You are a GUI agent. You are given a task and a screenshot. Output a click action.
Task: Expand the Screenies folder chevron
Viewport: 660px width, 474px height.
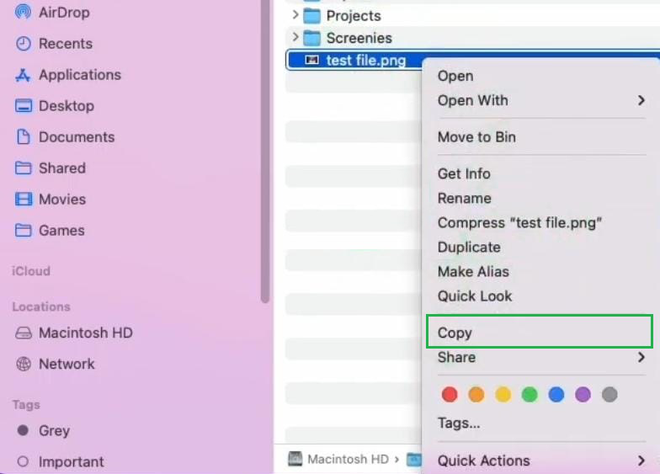[295, 37]
